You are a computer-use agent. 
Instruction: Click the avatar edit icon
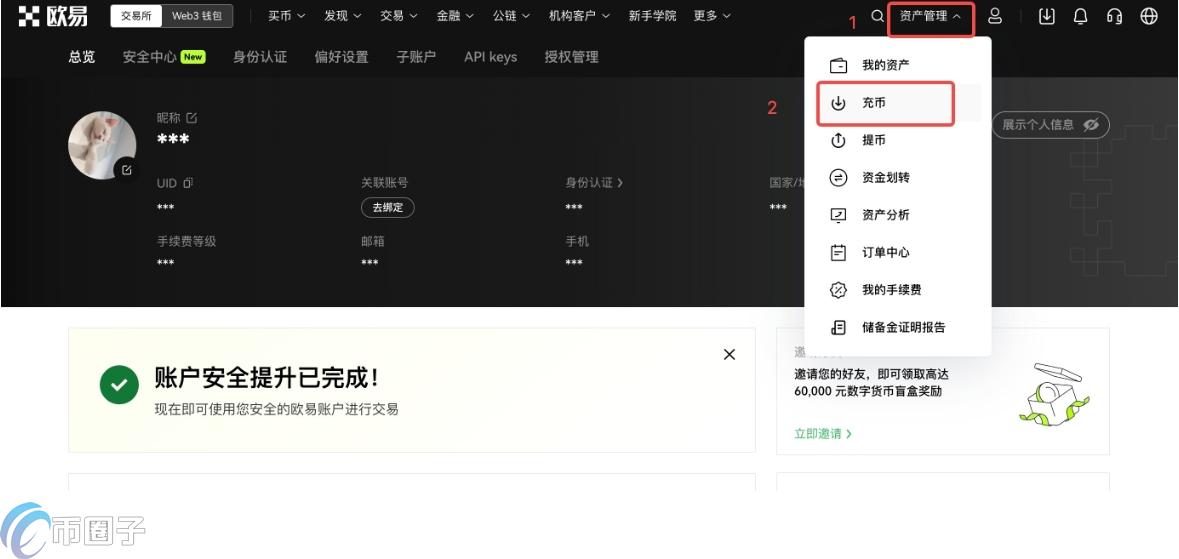(x=126, y=170)
